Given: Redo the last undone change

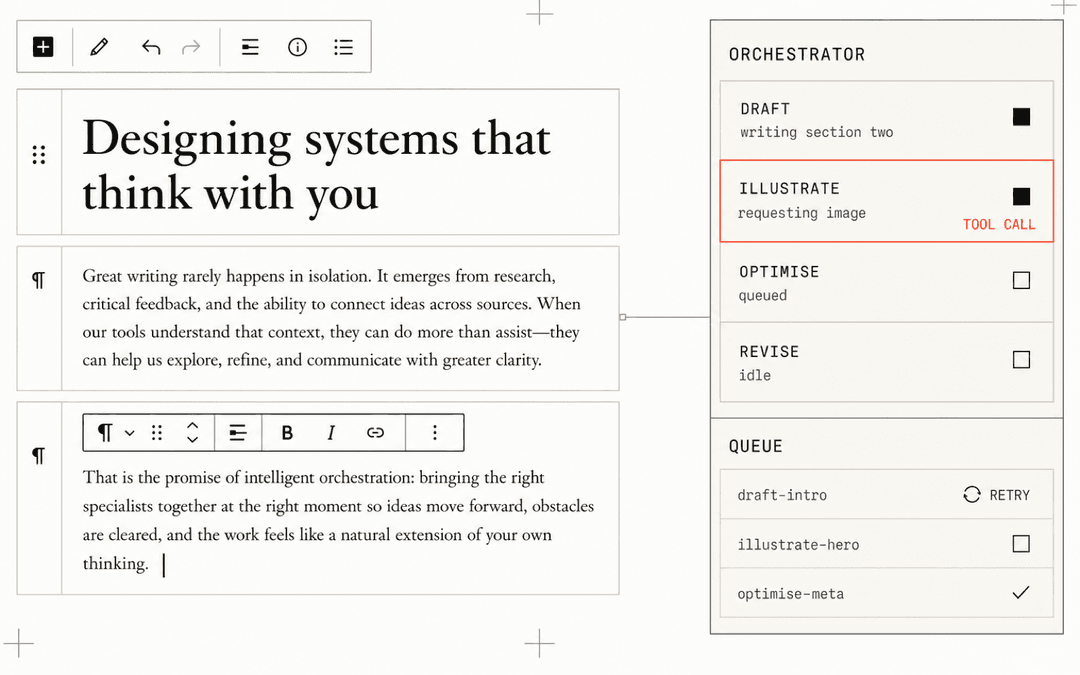Looking at the screenshot, I should 191,48.
